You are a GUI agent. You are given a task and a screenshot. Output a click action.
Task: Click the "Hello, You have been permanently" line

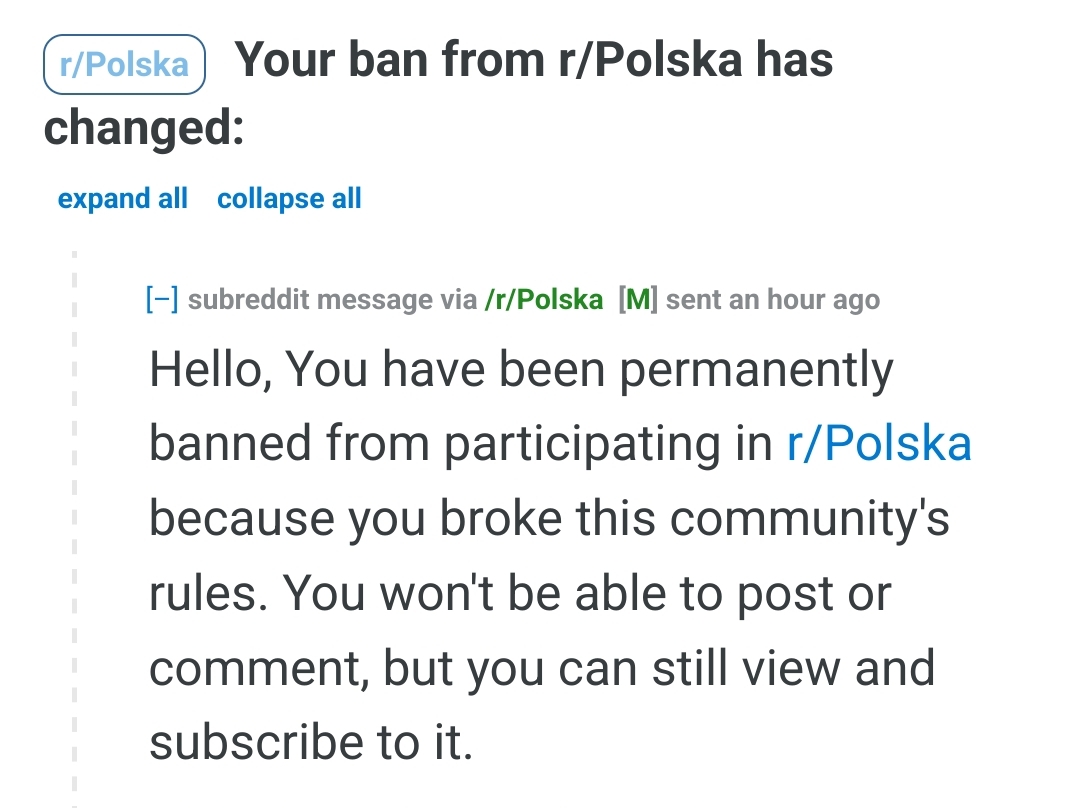(521, 371)
